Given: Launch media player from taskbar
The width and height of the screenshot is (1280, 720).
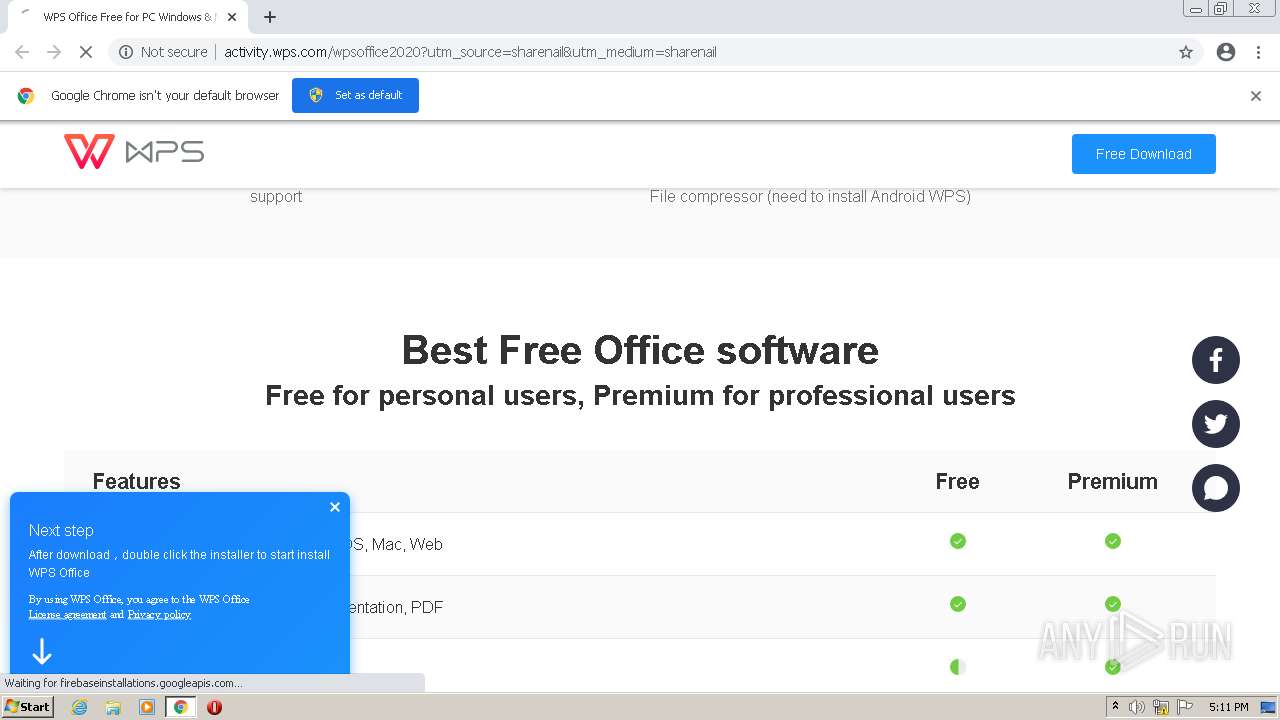Looking at the screenshot, I should point(147,707).
